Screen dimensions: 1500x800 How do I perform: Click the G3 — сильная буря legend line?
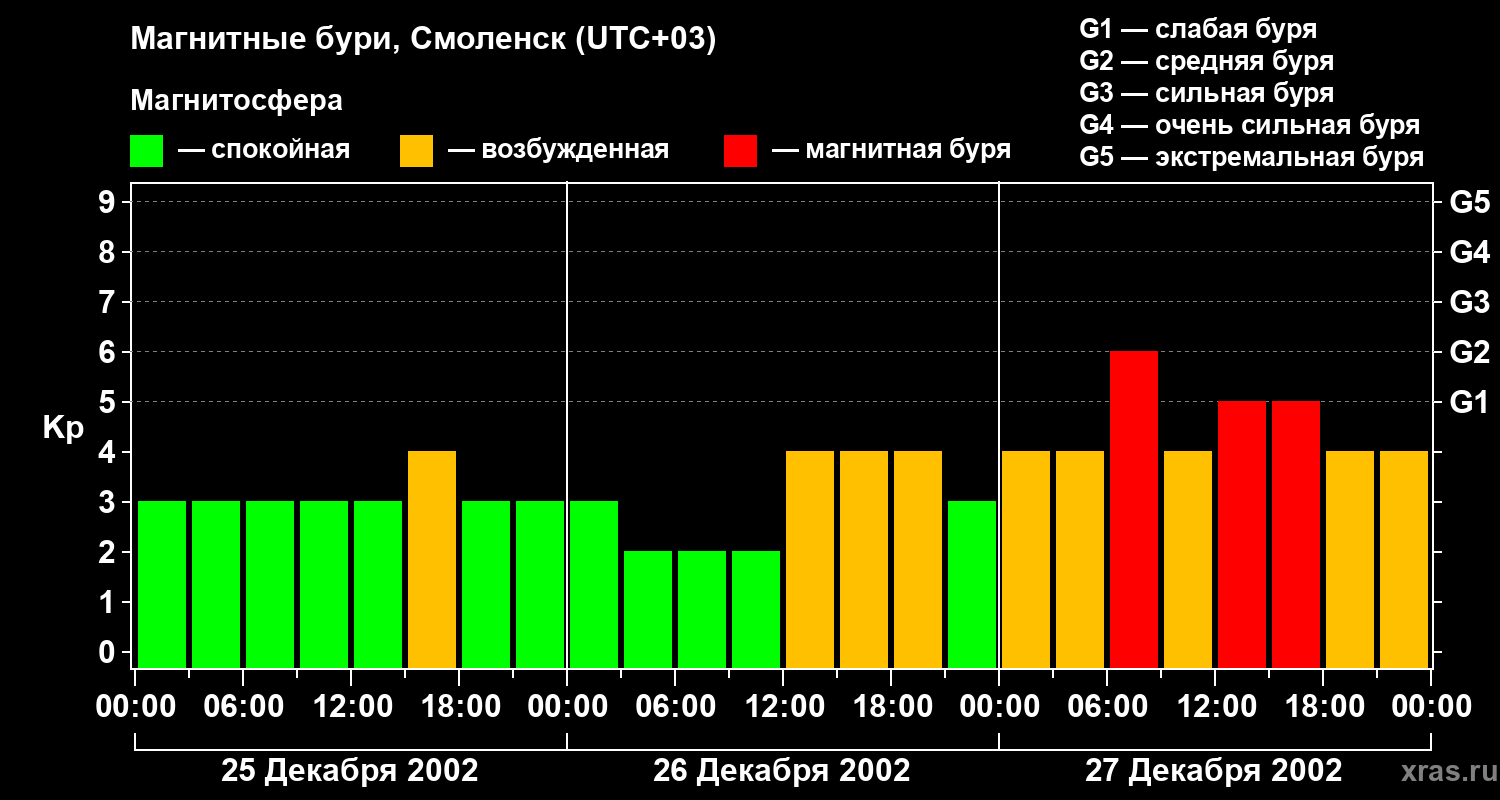(1206, 93)
